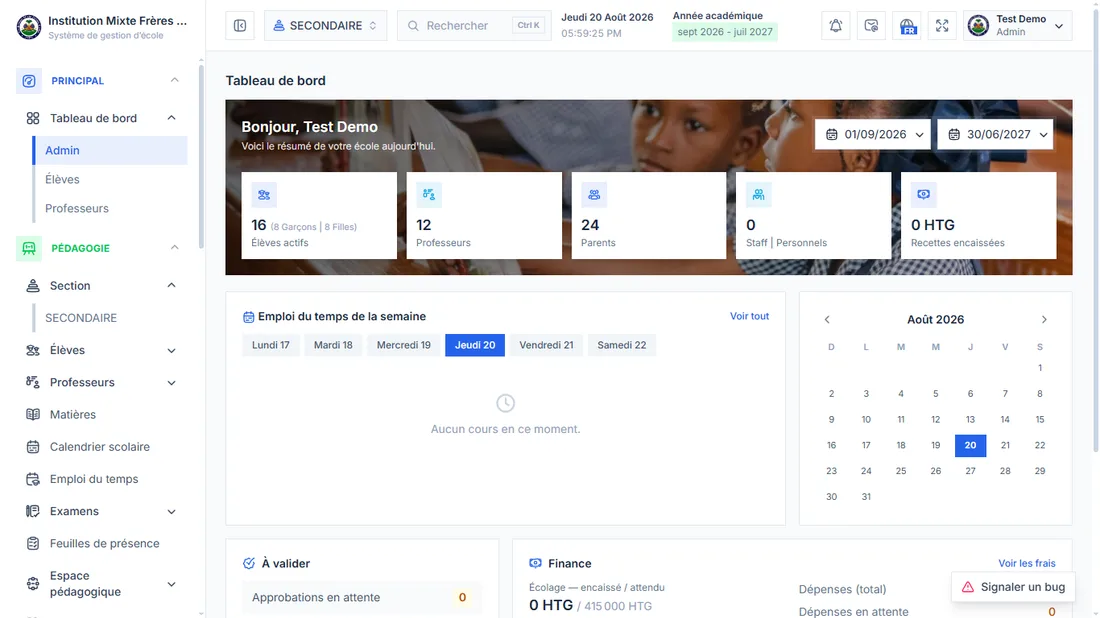1100x618 pixels.
Task: Select the Mardi 18 day tab
Action: coord(333,345)
